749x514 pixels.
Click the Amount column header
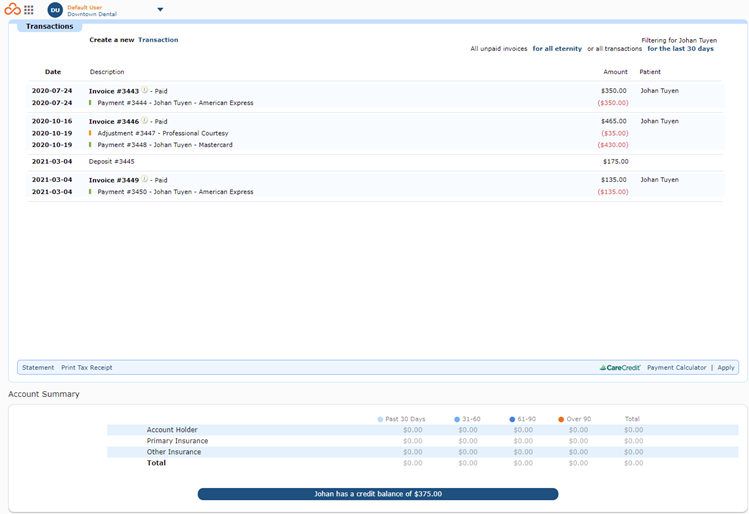(615, 72)
